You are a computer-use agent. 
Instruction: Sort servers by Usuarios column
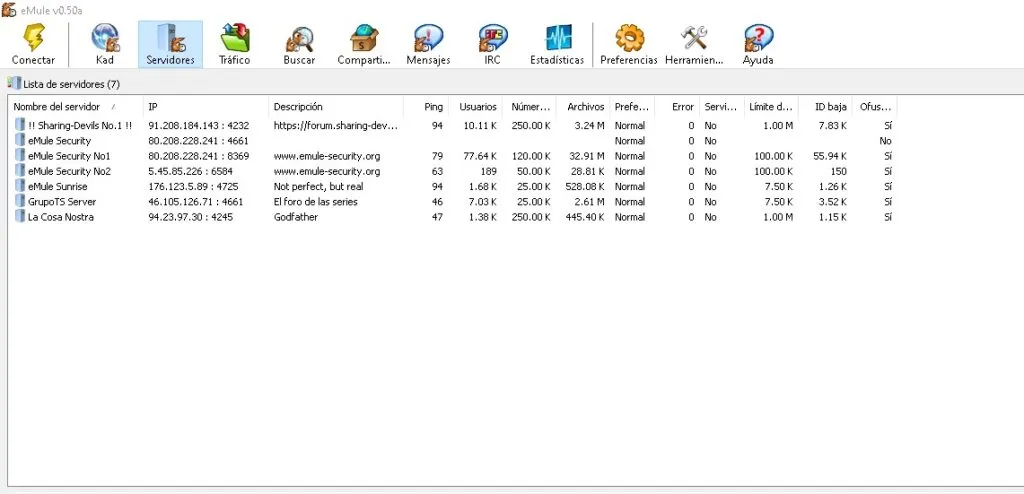click(475, 107)
